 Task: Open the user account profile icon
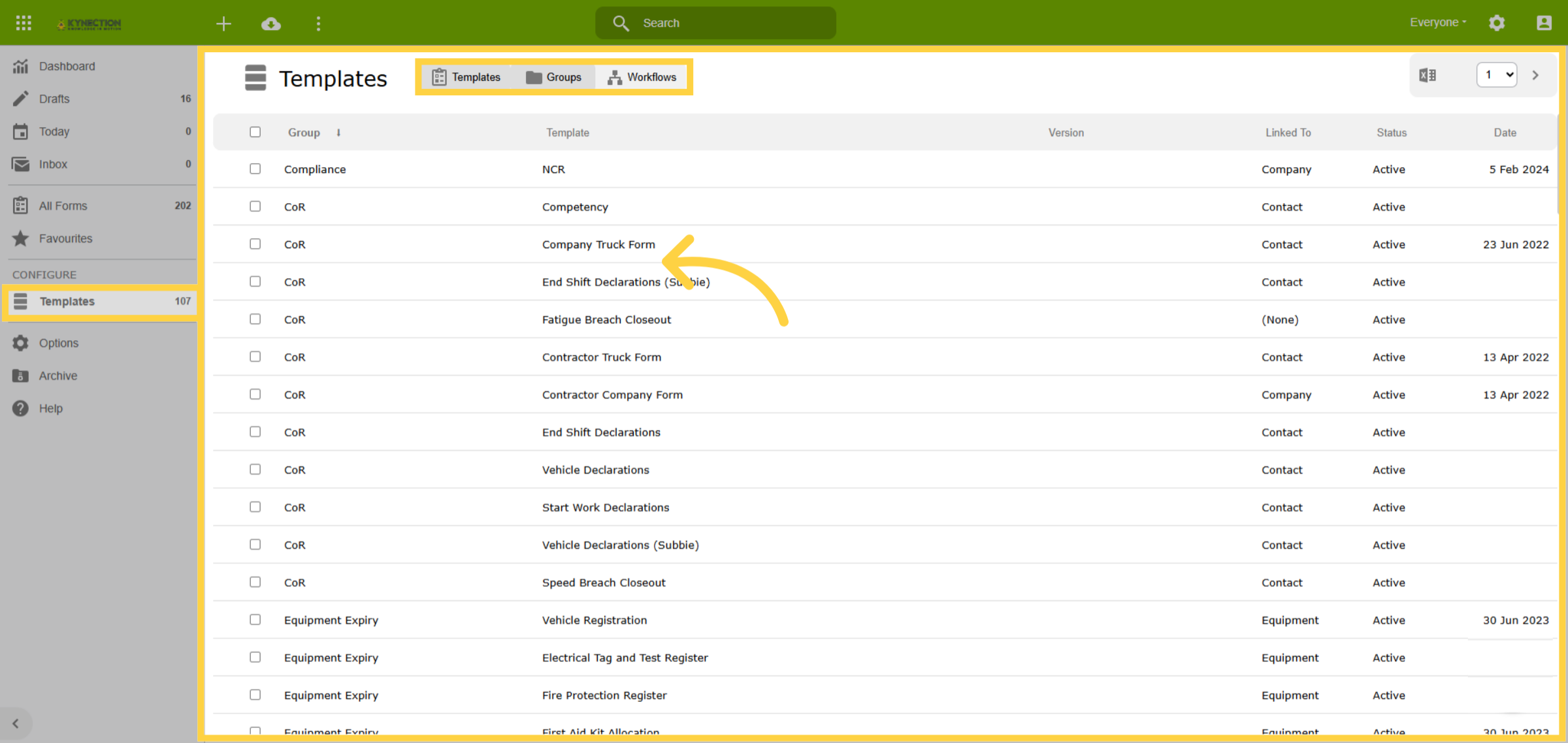pos(1544,24)
